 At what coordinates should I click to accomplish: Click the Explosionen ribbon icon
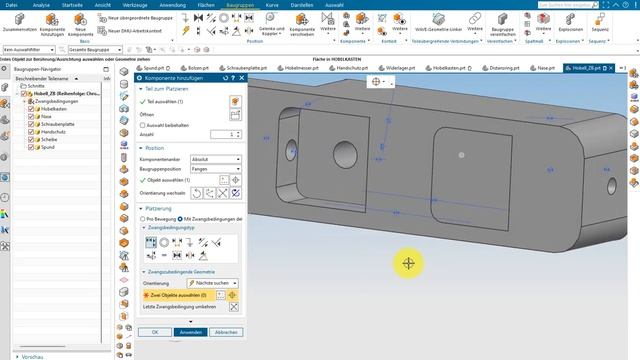point(570,19)
